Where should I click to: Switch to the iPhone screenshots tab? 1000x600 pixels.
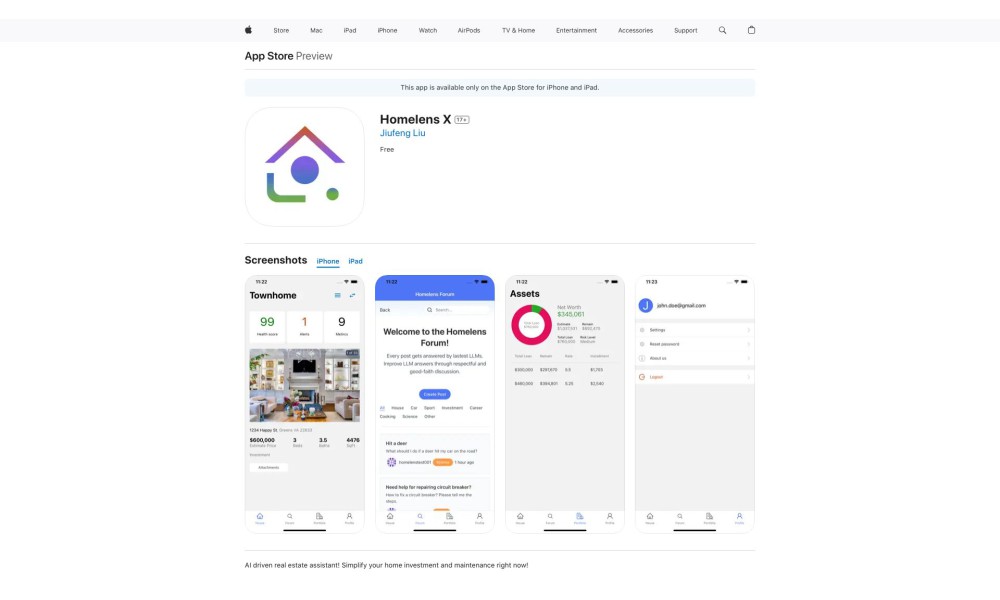pos(328,261)
